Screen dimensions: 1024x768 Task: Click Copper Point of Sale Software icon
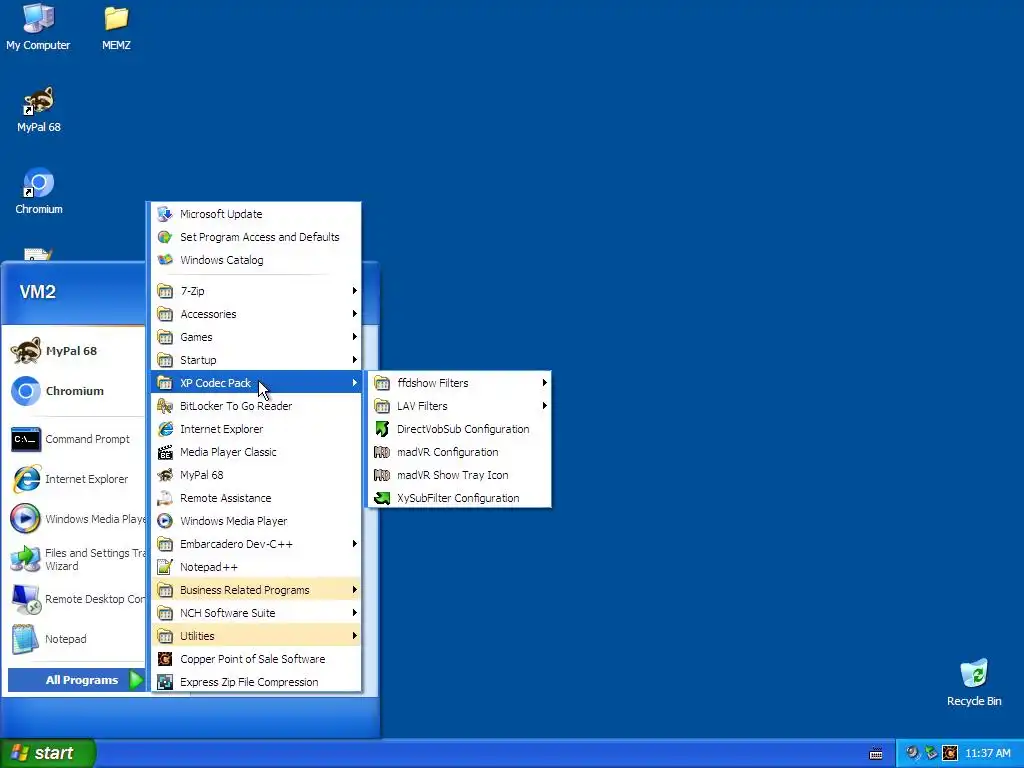[165, 659]
